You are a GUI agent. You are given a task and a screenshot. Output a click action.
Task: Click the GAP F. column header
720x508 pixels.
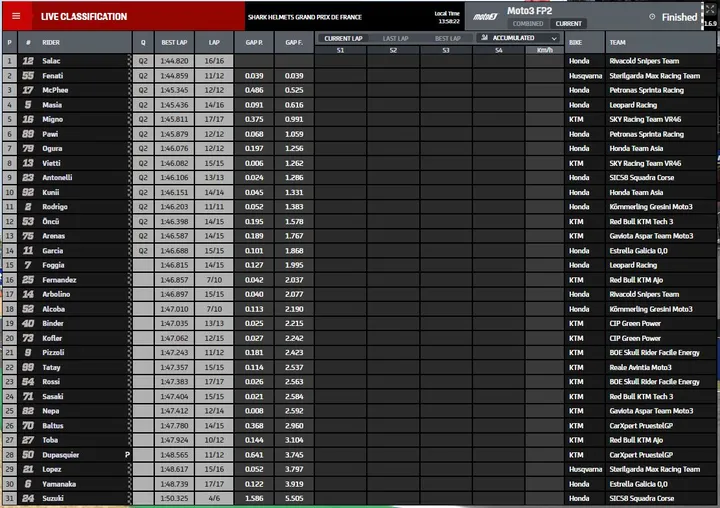[294, 42]
